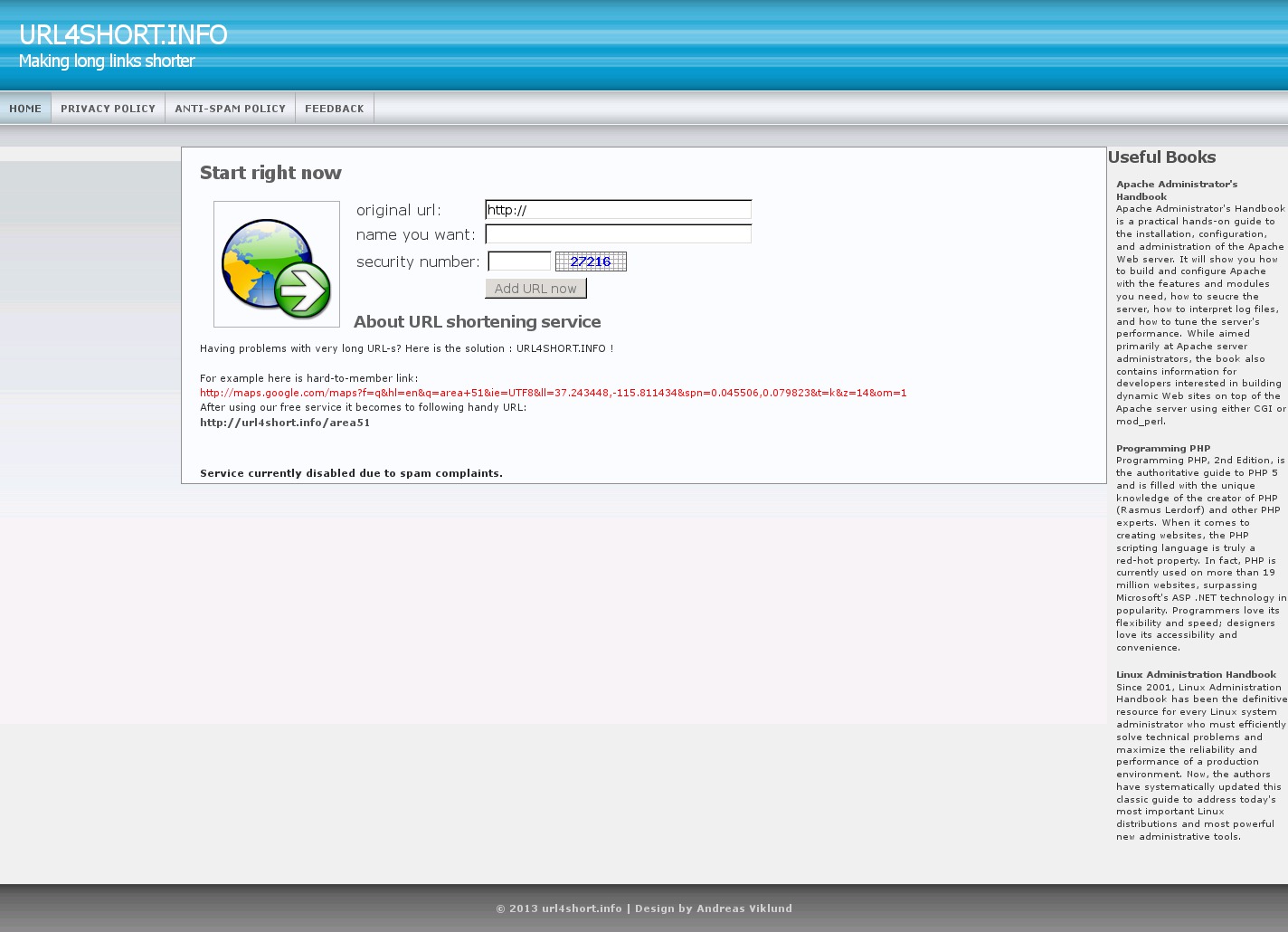Open the Anti-Spam Policy page
The height and width of the screenshot is (932, 1288).
pos(230,109)
